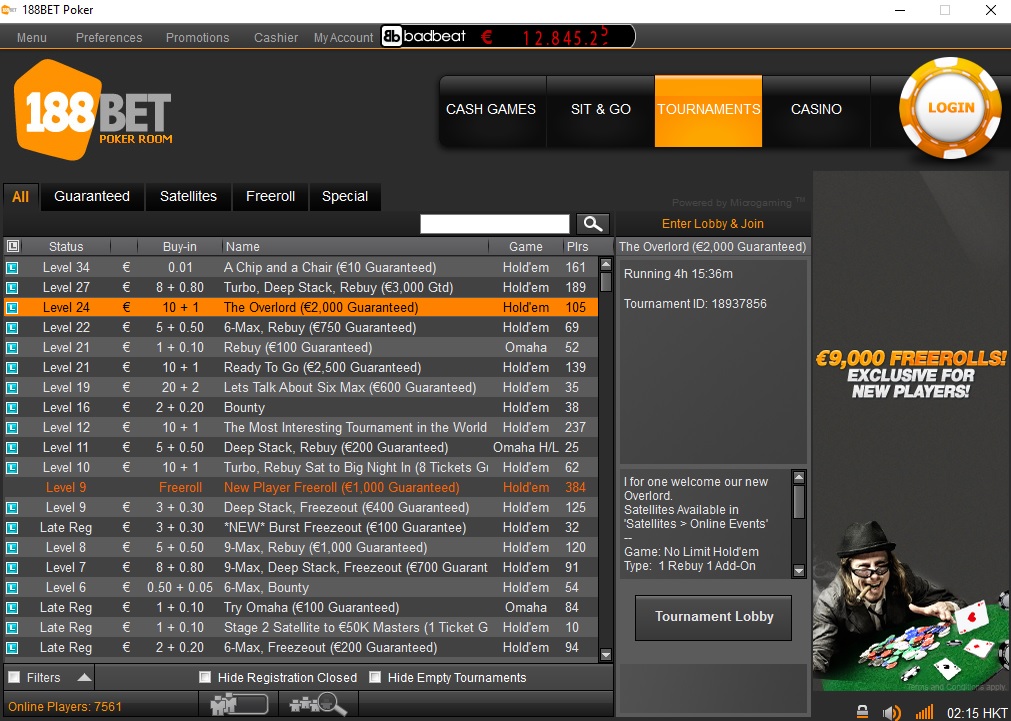The height and width of the screenshot is (721, 1011).
Task: Sort by Game column header
Action: tap(525, 246)
